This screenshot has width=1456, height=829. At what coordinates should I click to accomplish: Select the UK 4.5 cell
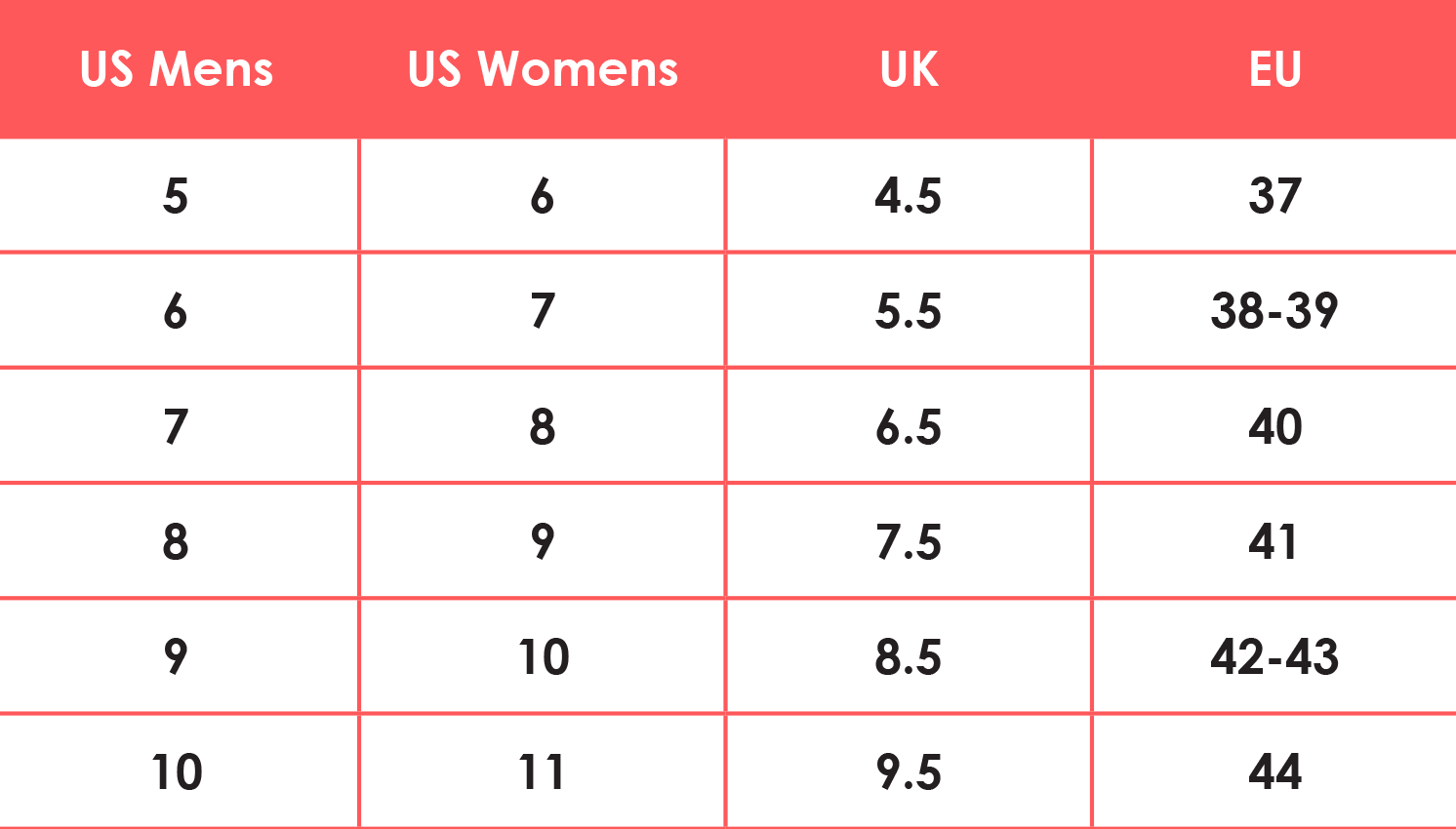coord(909,196)
